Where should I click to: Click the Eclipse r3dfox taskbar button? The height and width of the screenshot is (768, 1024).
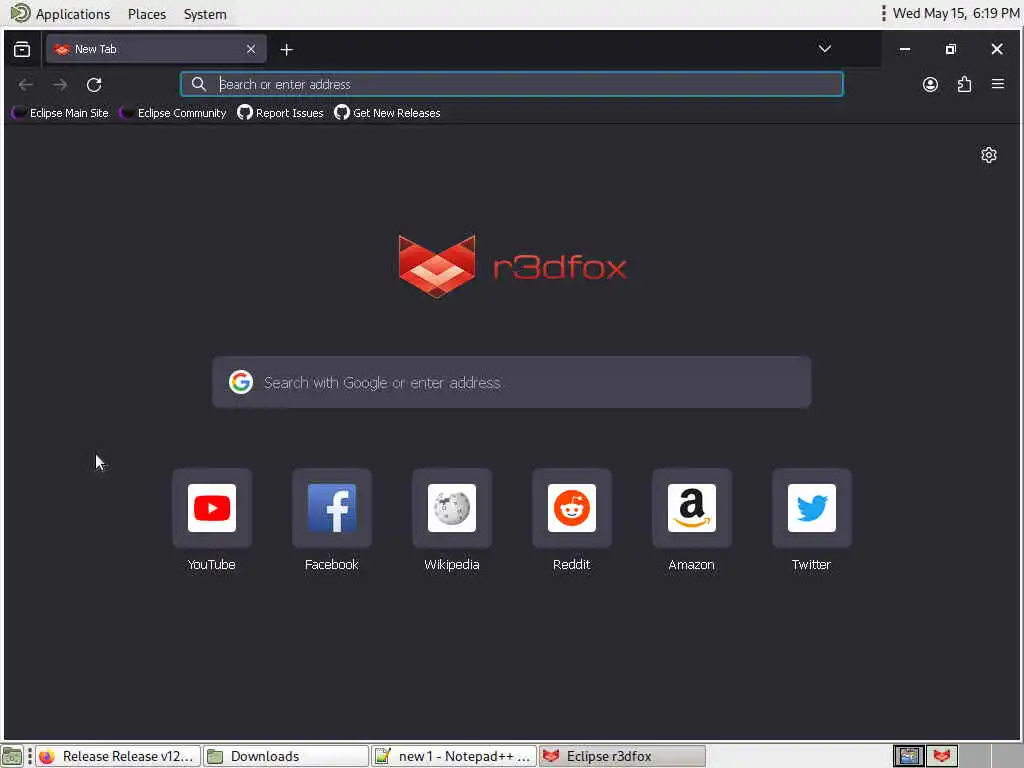pos(622,756)
